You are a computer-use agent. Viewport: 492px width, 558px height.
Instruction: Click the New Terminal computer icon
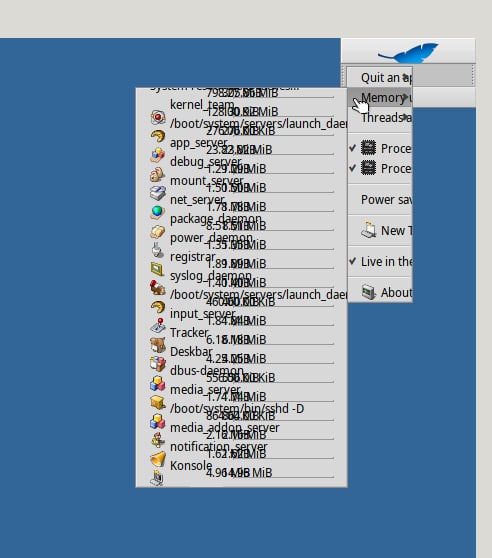[x=369, y=230]
